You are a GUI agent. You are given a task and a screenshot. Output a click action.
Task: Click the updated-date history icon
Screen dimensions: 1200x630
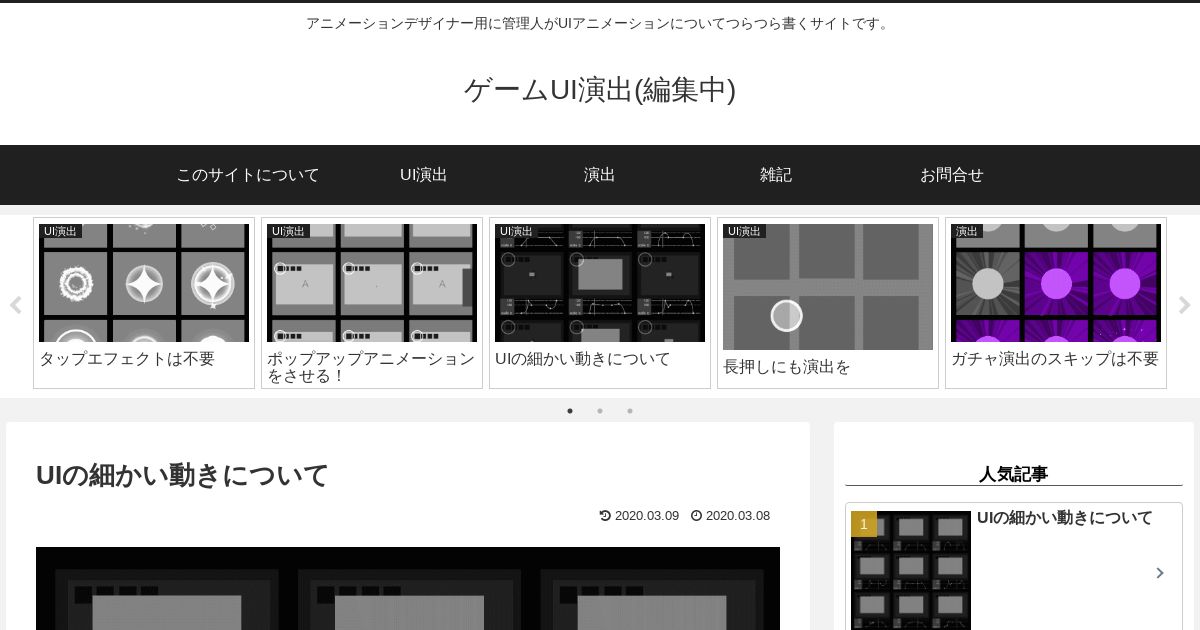[x=605, y=516]
